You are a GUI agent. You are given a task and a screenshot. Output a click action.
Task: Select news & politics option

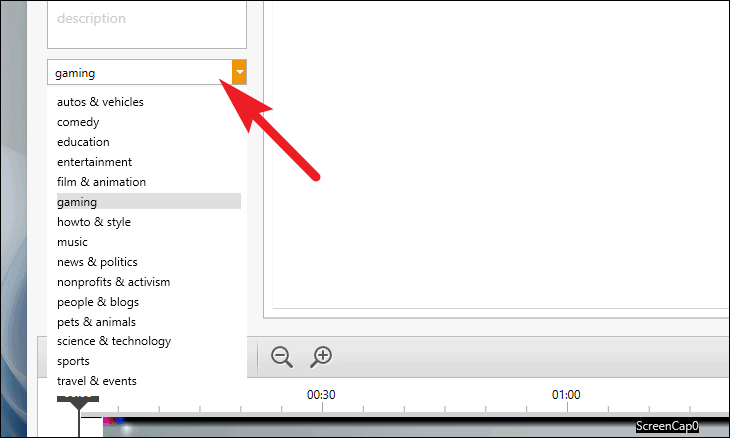pyautogui.click(x=97, y=262)
